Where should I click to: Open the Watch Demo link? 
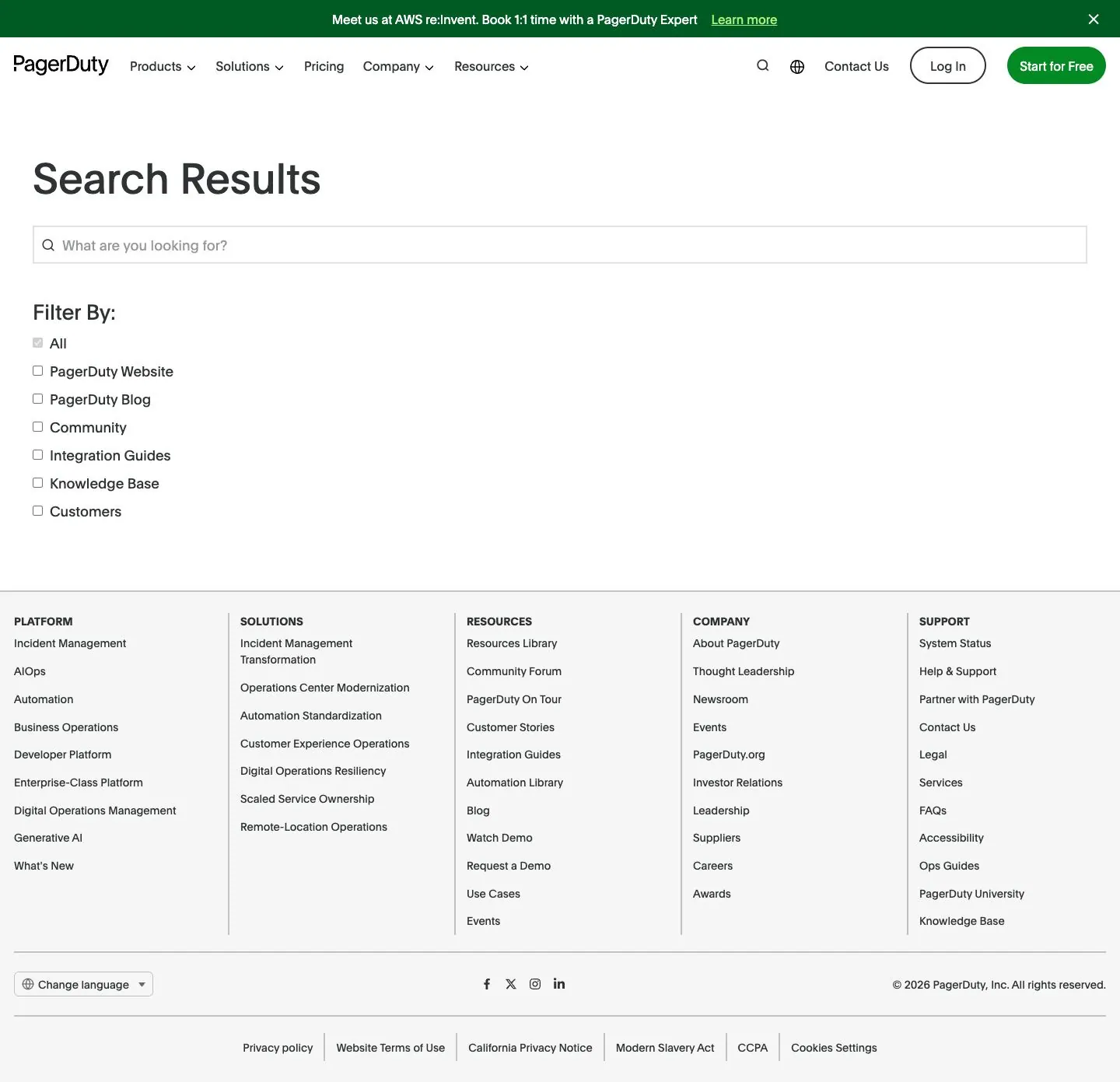pyautogui.click(x=499, y=838)
